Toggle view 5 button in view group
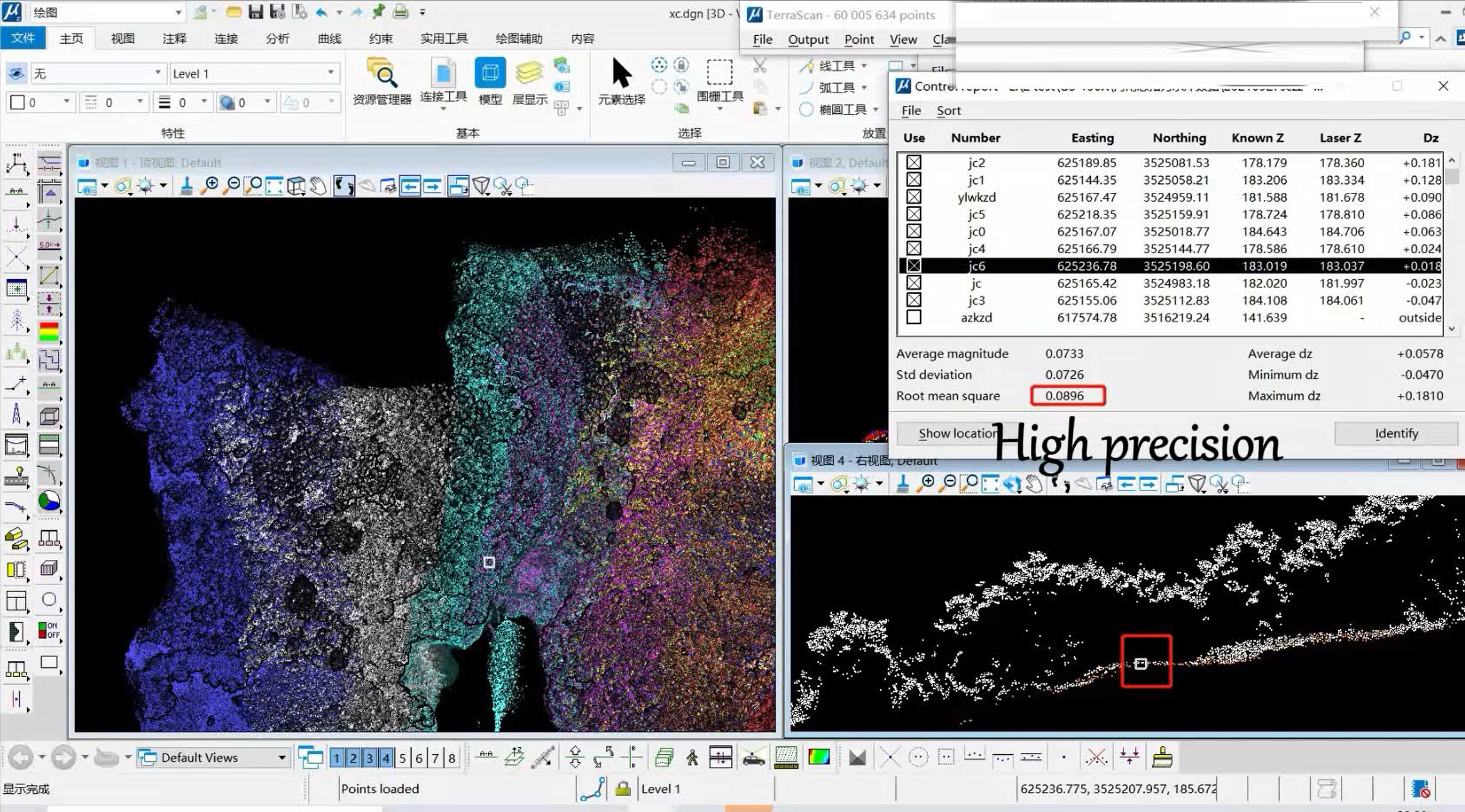This screenshot has height=812, width=1465. [403, 758]
